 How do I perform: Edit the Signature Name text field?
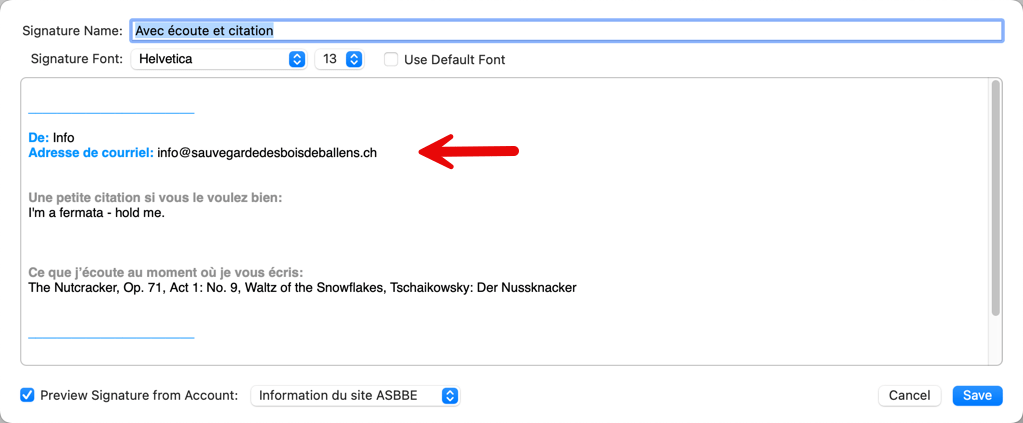tap(566, 31)
